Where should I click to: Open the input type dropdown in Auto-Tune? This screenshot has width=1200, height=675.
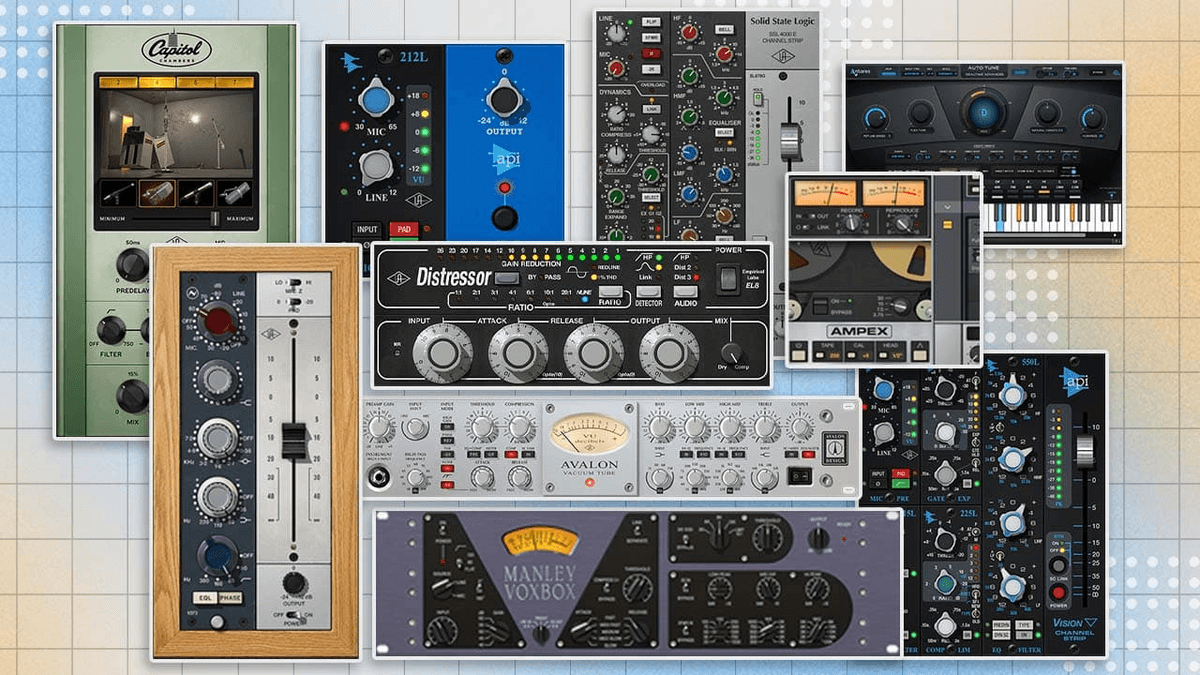[x=914, y=73]
